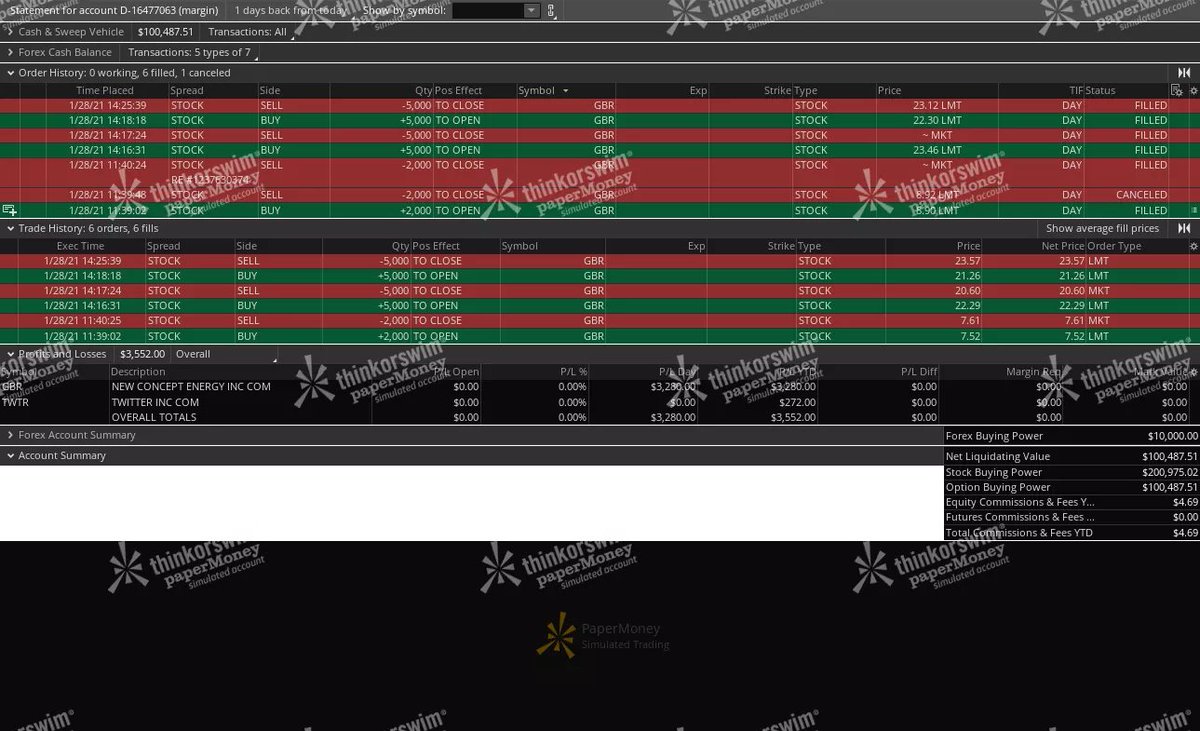The width and height of the screenshot is (1200, 731).
Task: Click the Show by symbol input field
Action: point(488,11)
